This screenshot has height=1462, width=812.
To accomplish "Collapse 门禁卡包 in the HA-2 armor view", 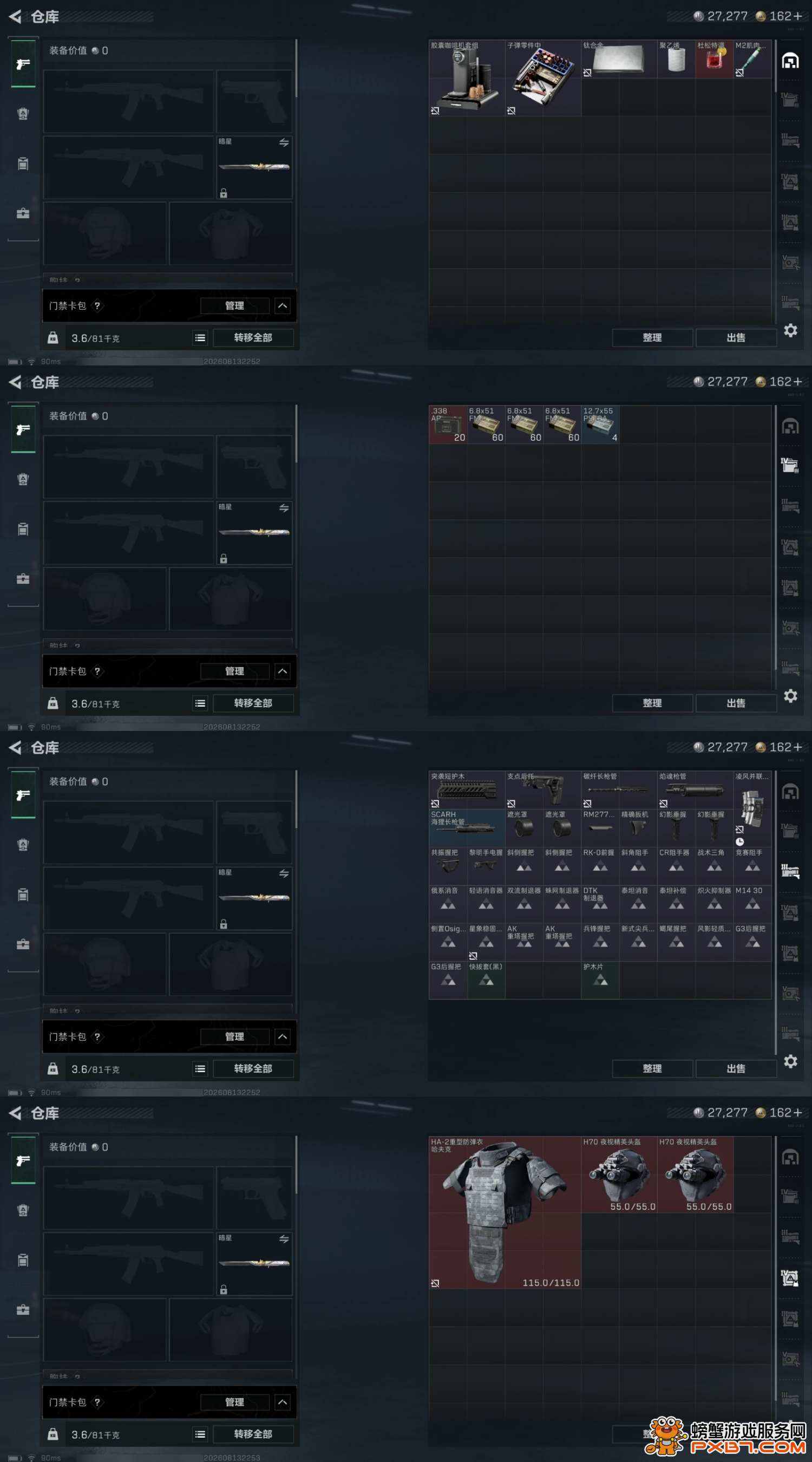I will click(283, 1402).
